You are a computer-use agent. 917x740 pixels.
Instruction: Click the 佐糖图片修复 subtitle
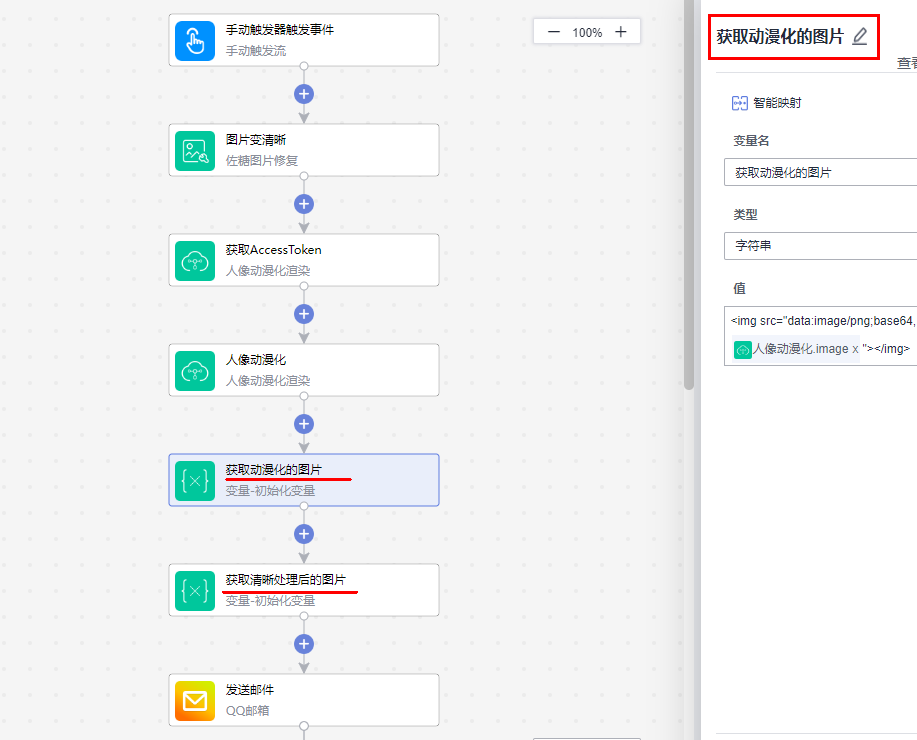click(262, 160)
